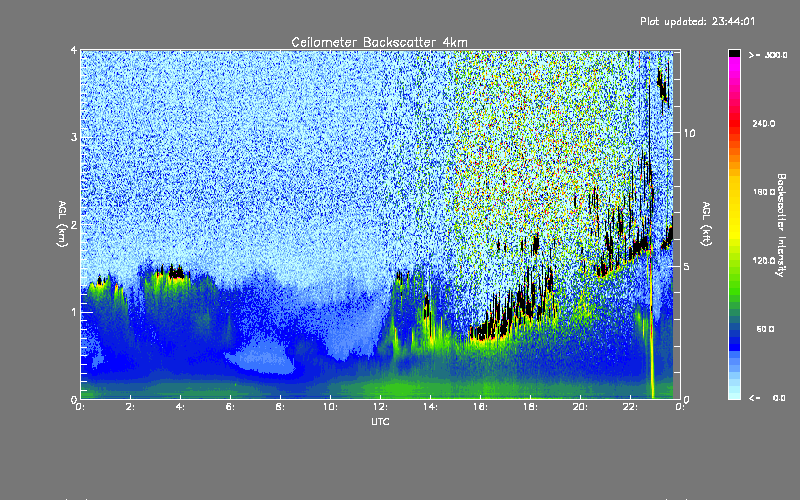
Task: Select the 'UTC' x-axis label
Action: point(380,421)
